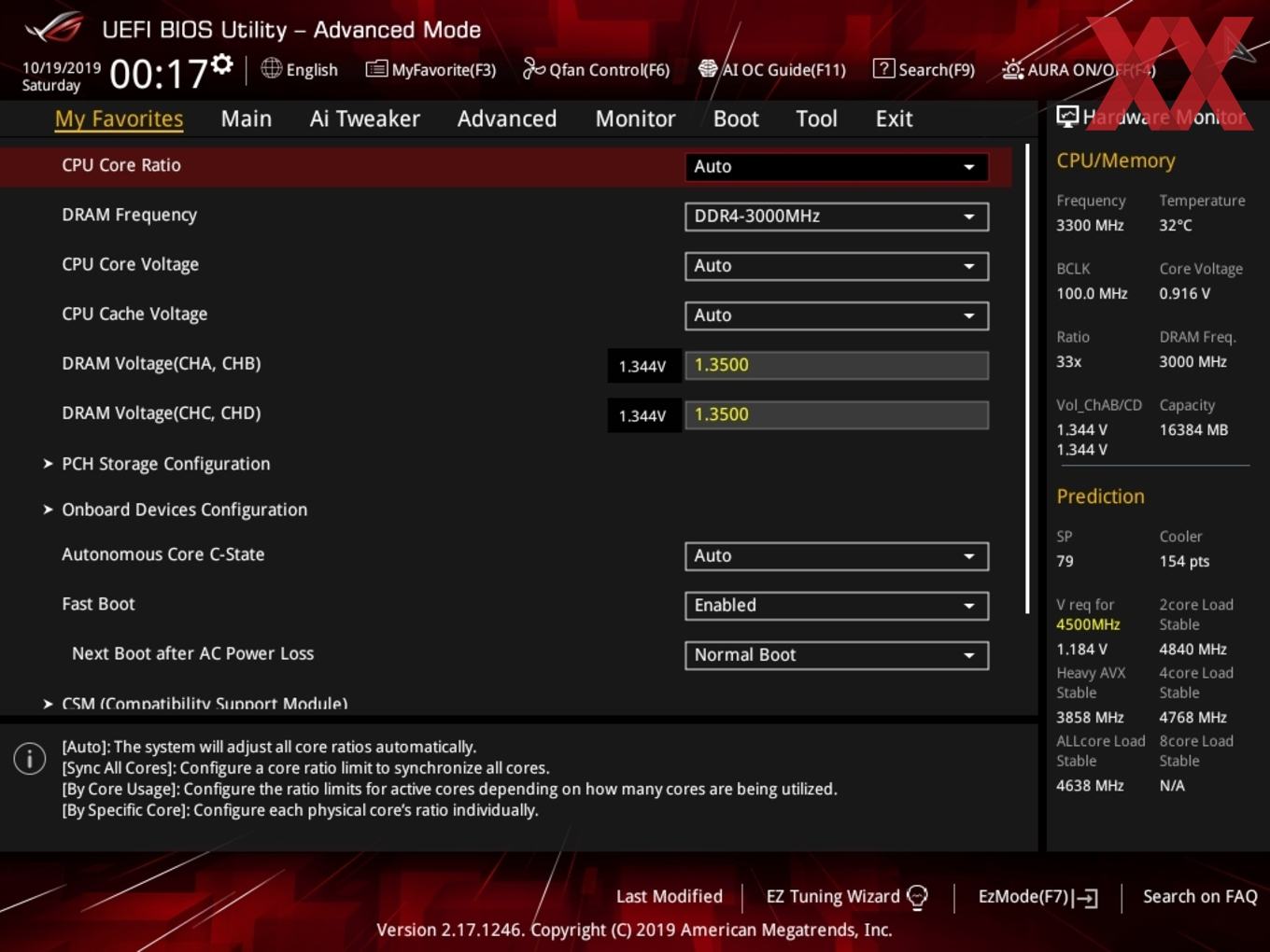1270x952 pixels.
Task: Click the 33x ratio value
Action: [1068, 361]
